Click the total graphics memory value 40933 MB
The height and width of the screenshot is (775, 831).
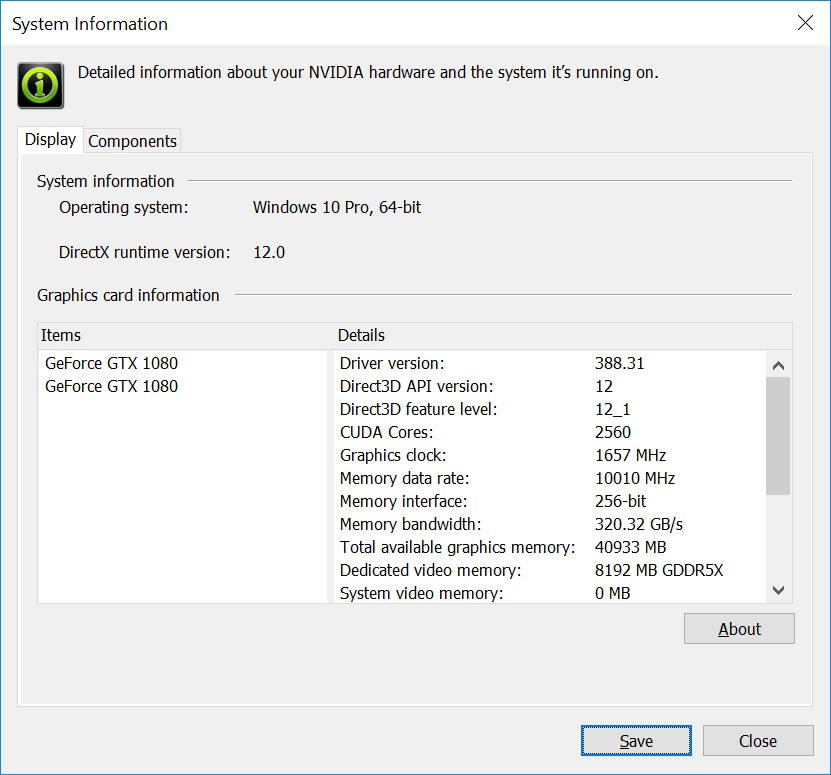click(630, 547)
